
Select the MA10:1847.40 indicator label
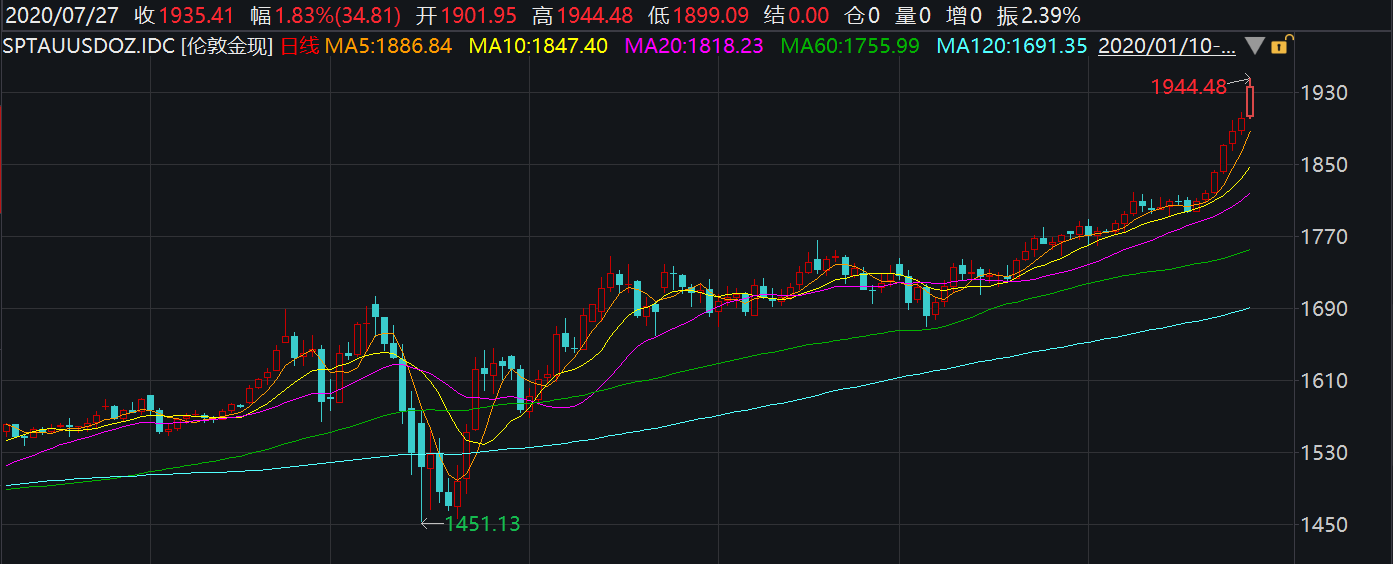pyautogui.click(x=538, y=46)
